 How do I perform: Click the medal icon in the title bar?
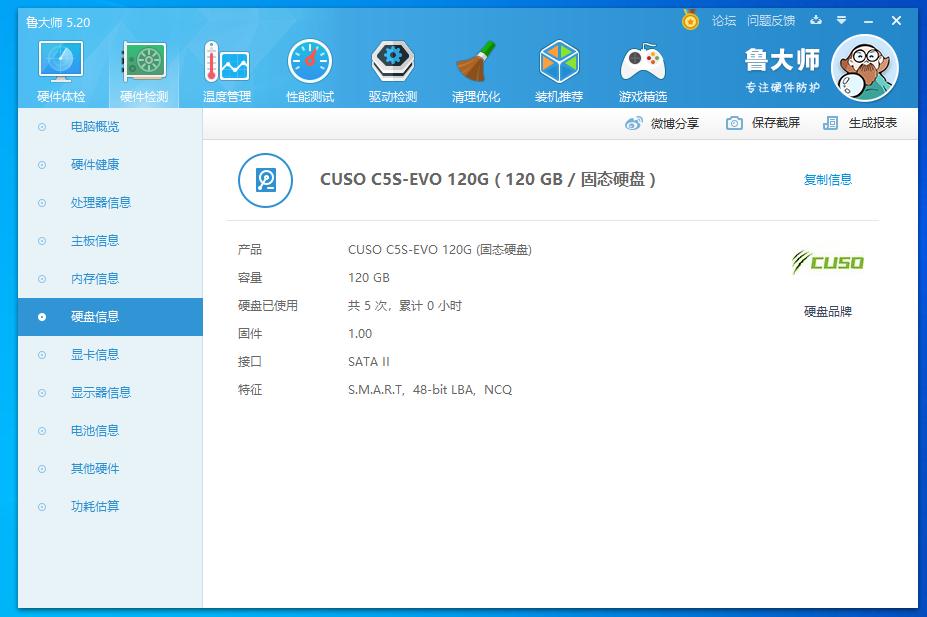689,20
